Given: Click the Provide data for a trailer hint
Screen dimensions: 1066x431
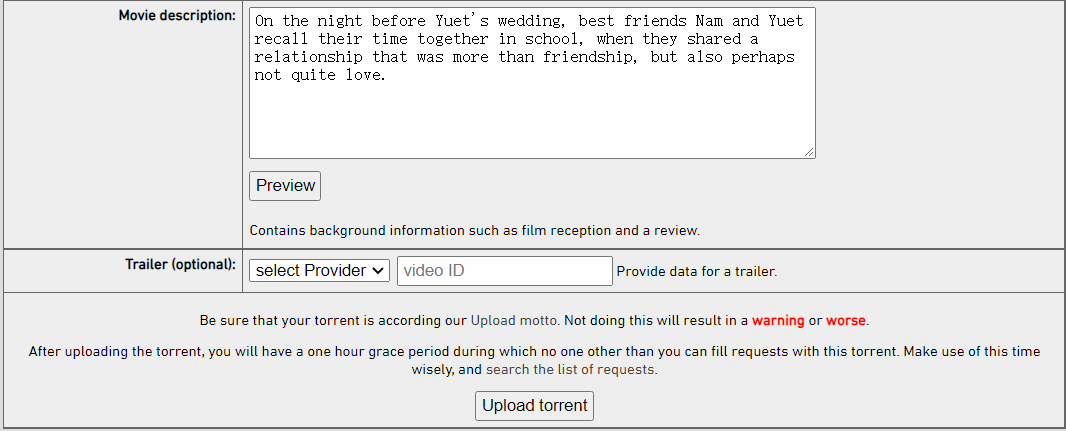Looking at the screenshot, I should click(x=697, y=271).
